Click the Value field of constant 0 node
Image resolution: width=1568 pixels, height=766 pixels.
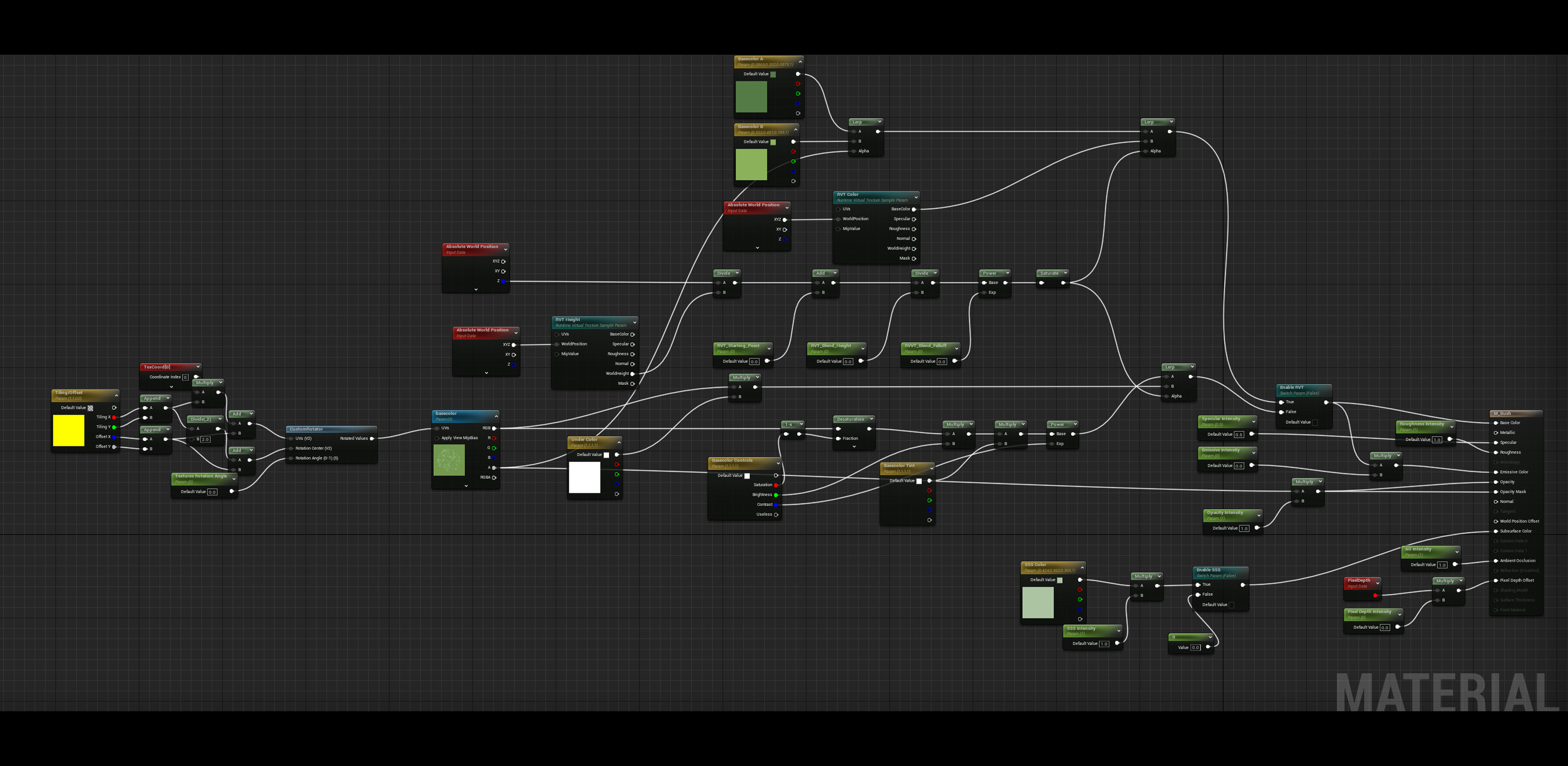(x=1196, y=648)
